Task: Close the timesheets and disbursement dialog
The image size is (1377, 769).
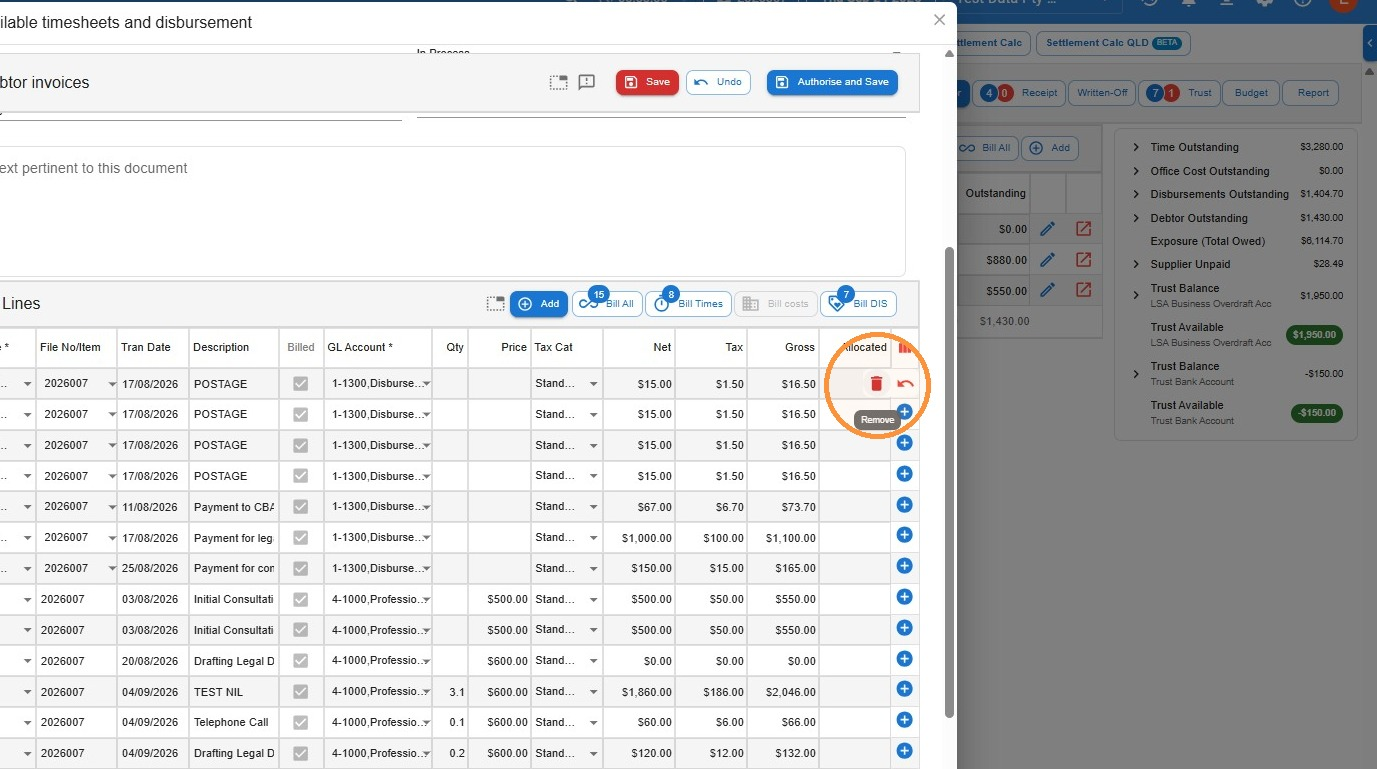Action: 939,20
